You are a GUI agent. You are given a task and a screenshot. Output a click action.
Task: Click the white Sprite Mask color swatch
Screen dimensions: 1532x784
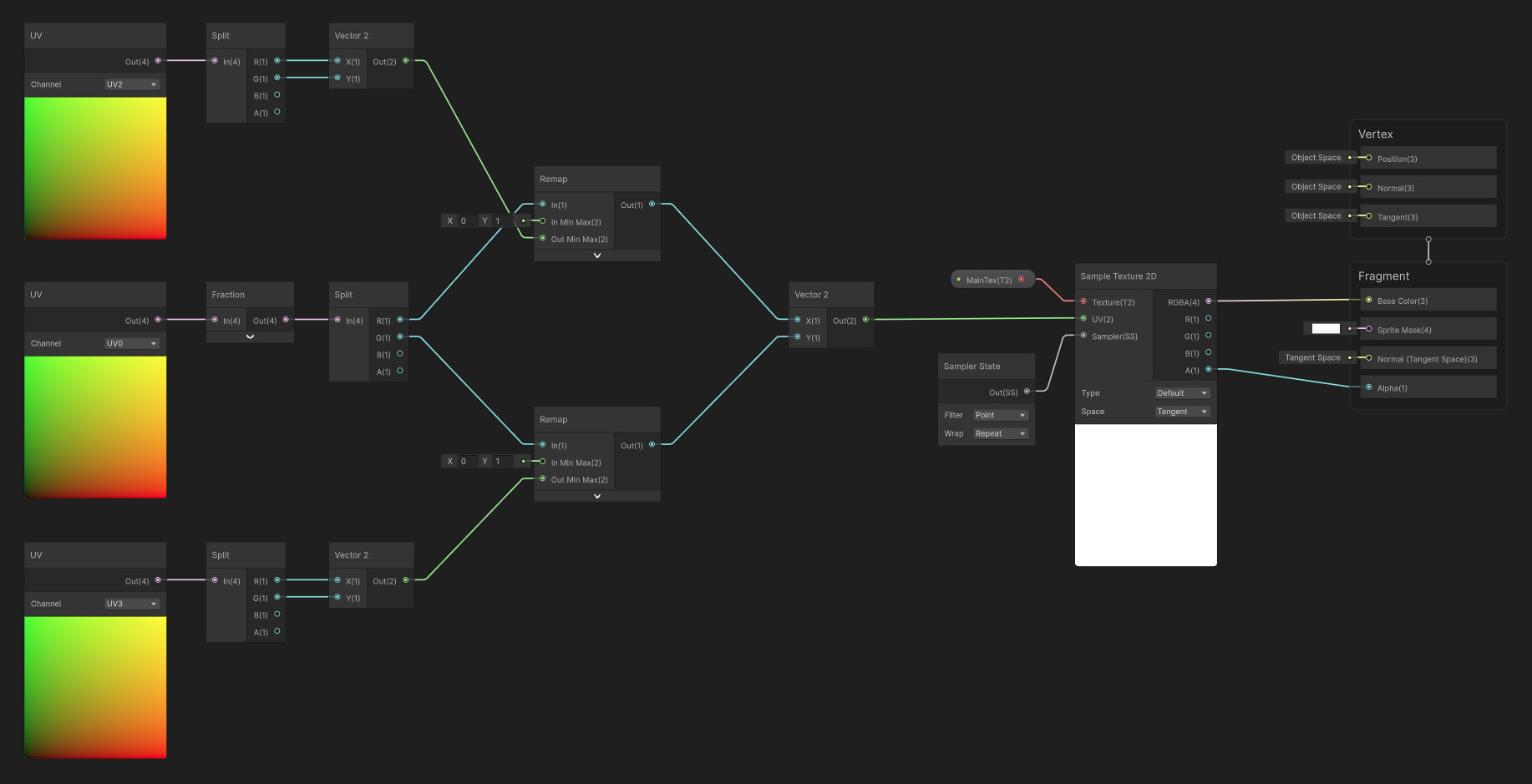click(1325, 328)
